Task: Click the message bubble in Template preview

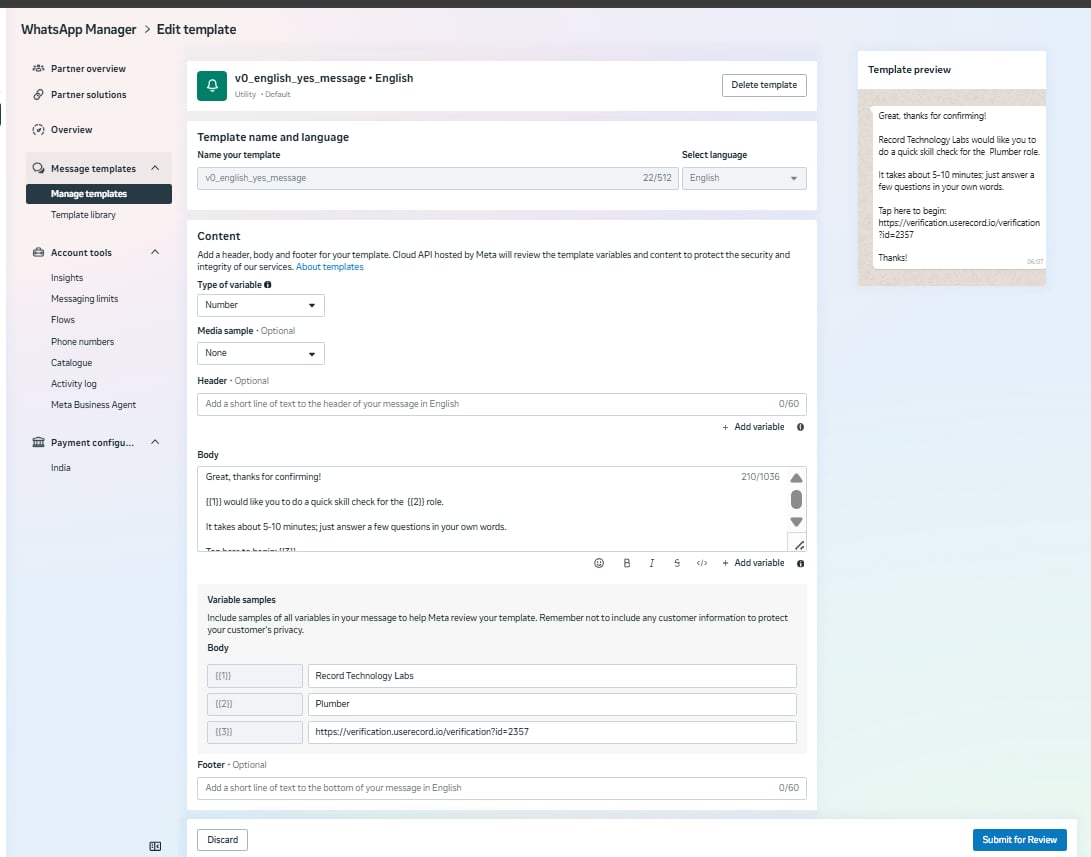Action: pyautogui.click(x=959, y=188)
